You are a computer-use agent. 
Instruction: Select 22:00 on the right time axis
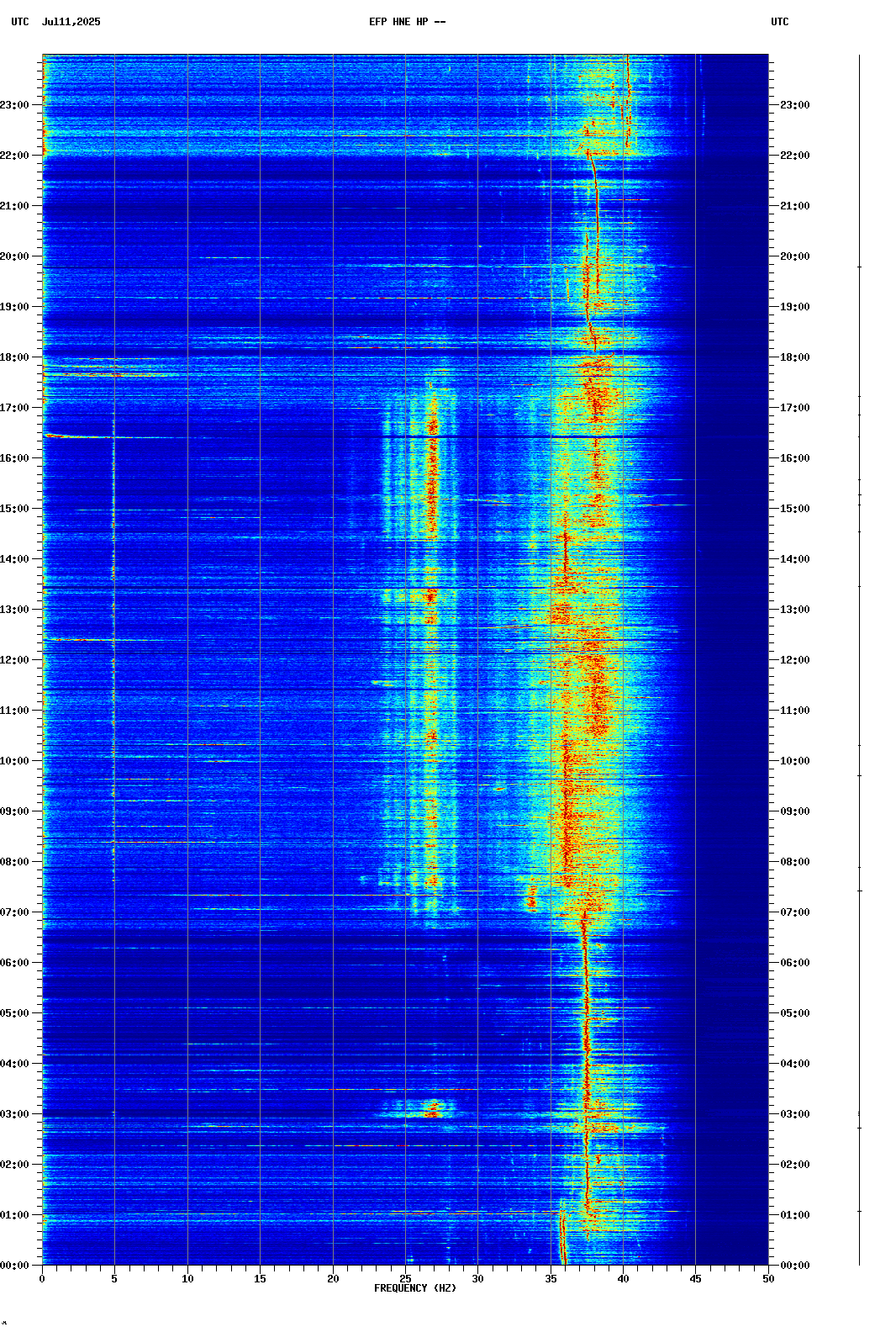(x=795, y=156)
